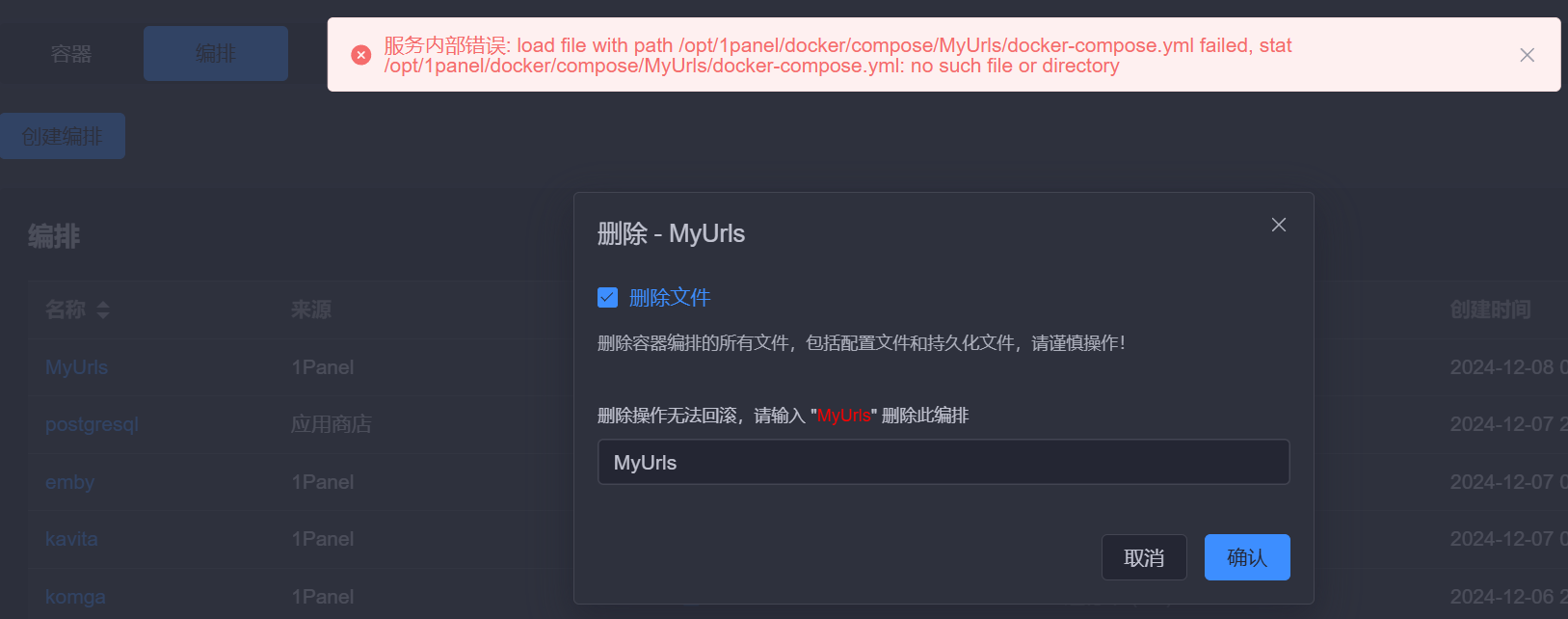Click the 来源 column header
Screen dimensions: 1568x619
click(x=311, y=309)
